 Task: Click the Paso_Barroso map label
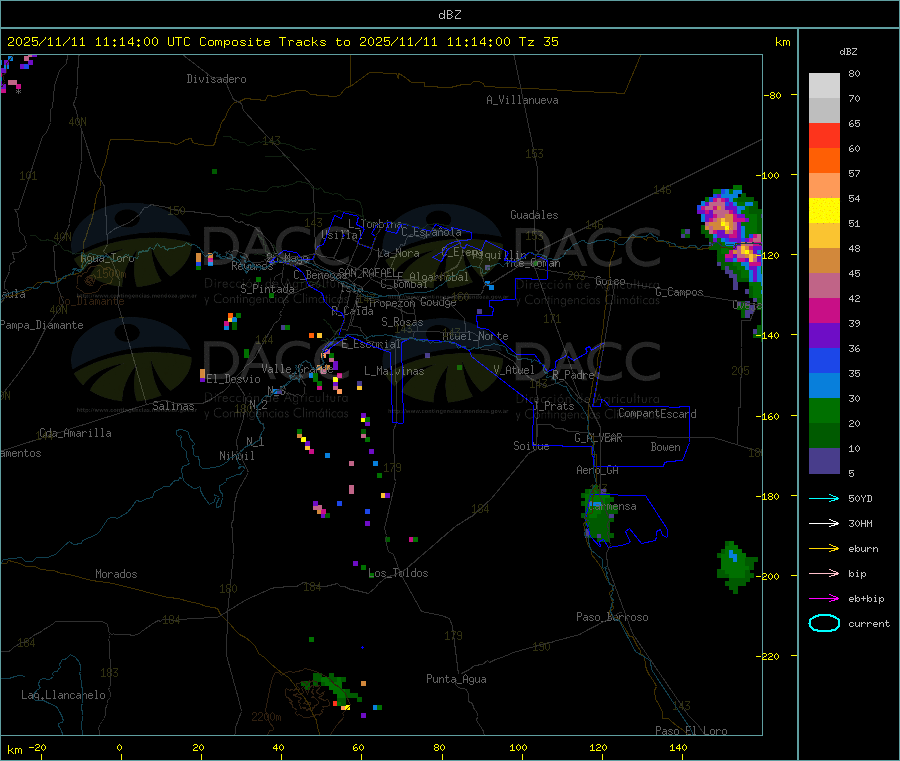[x=612, y=617]
